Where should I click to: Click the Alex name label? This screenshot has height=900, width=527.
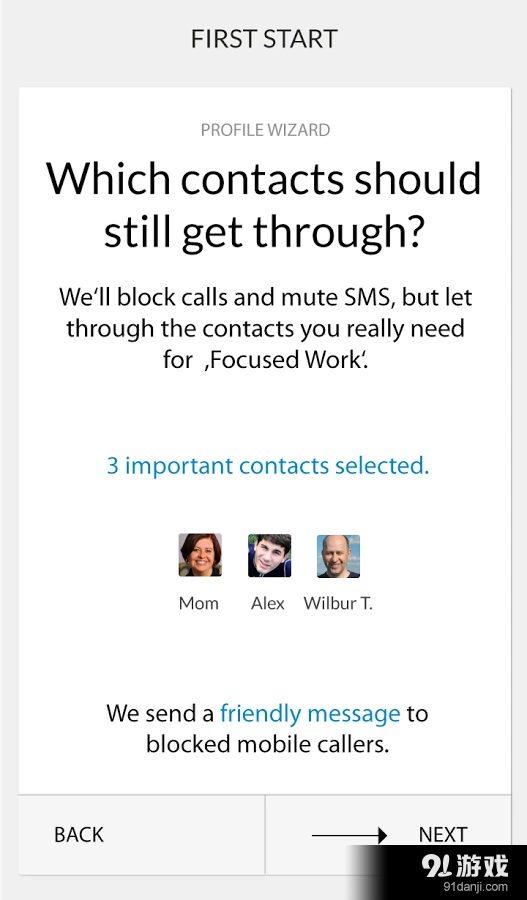(268, 603)
